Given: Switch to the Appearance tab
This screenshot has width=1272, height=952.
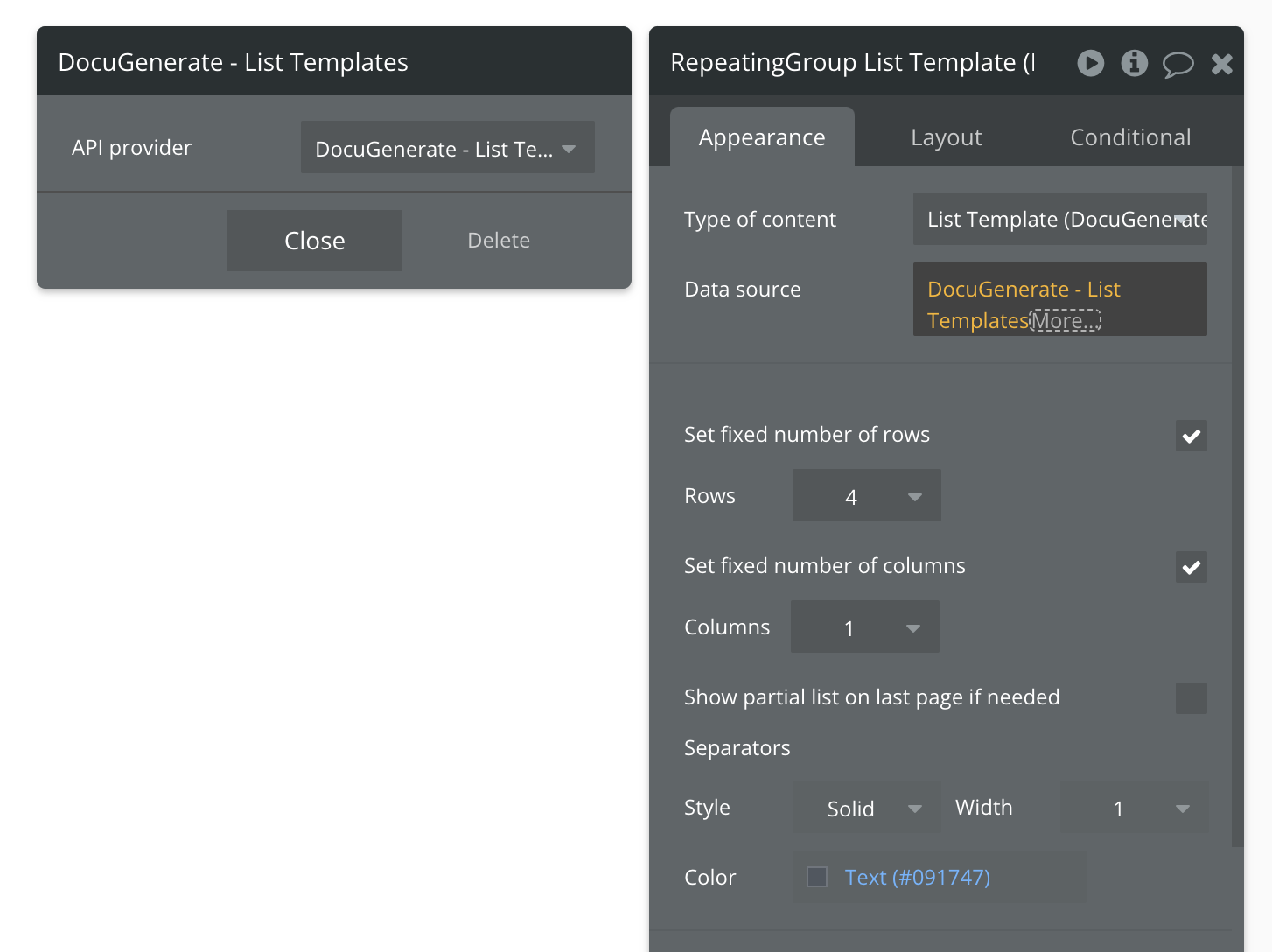Looking at the screenshot, I should tap(762, 137).
